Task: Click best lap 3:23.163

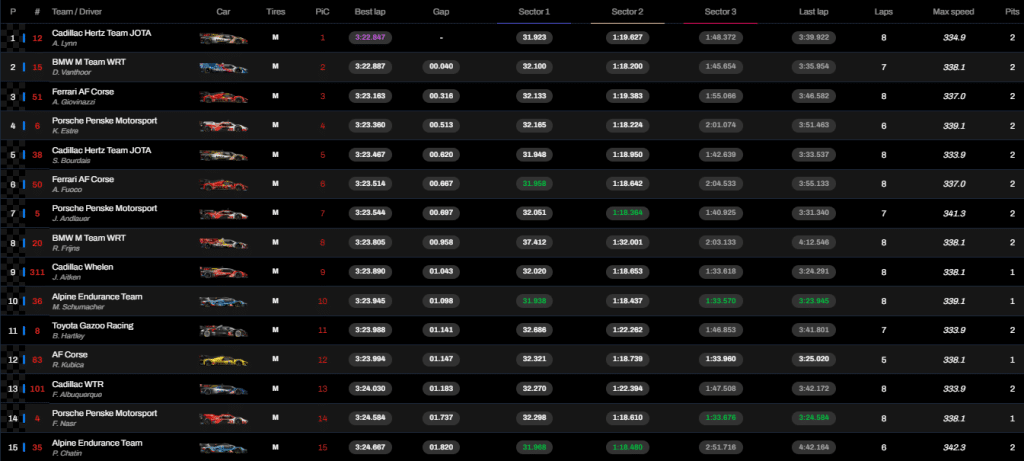Action: [x=370, y=96]
